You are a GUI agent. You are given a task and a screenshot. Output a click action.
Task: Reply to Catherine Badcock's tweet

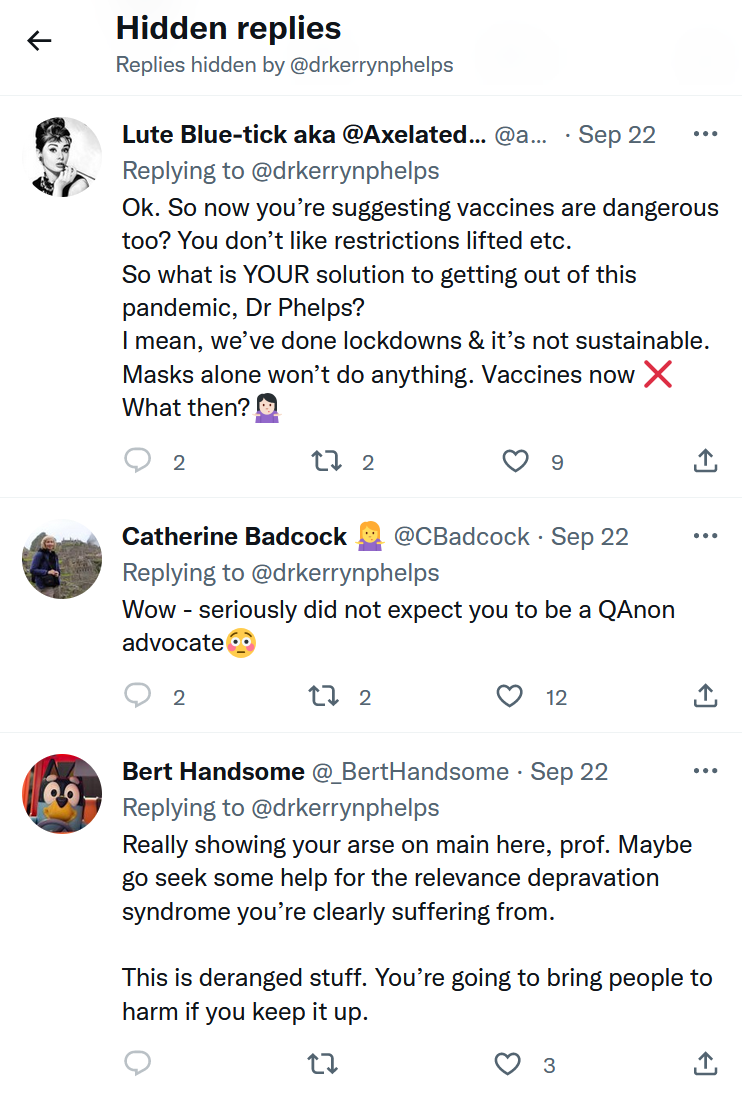tap(138, 696)
